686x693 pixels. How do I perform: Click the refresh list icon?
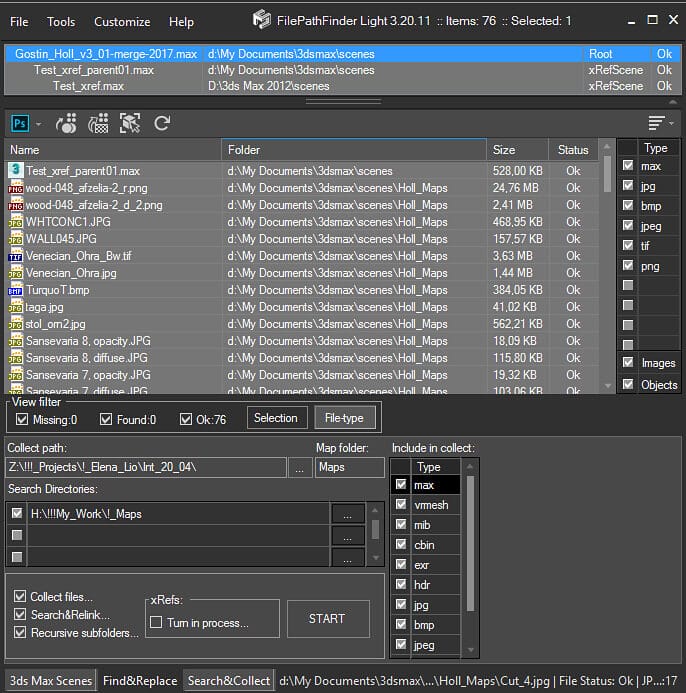(x=162, y=123)
